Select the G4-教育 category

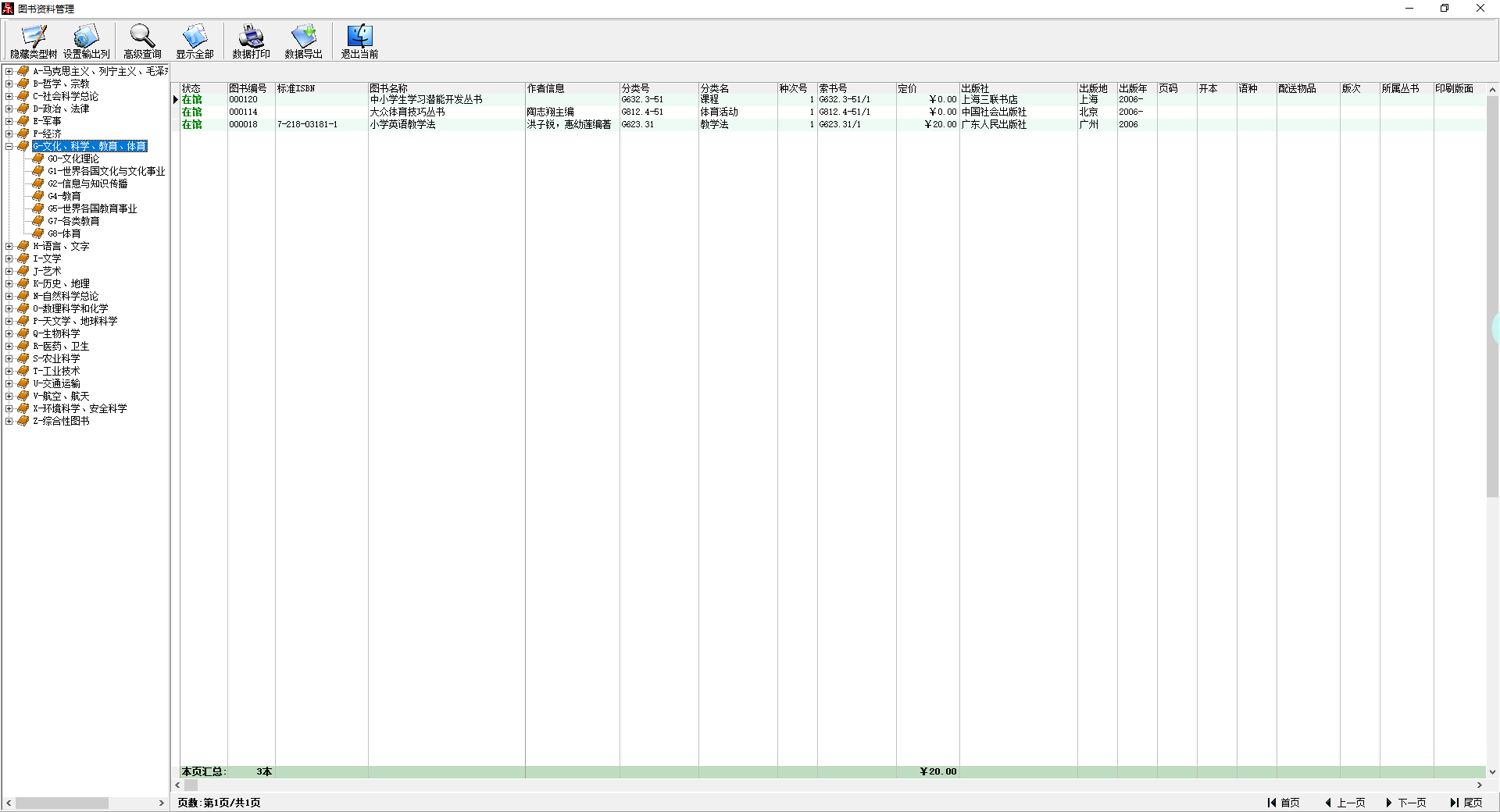pos(64,196)
